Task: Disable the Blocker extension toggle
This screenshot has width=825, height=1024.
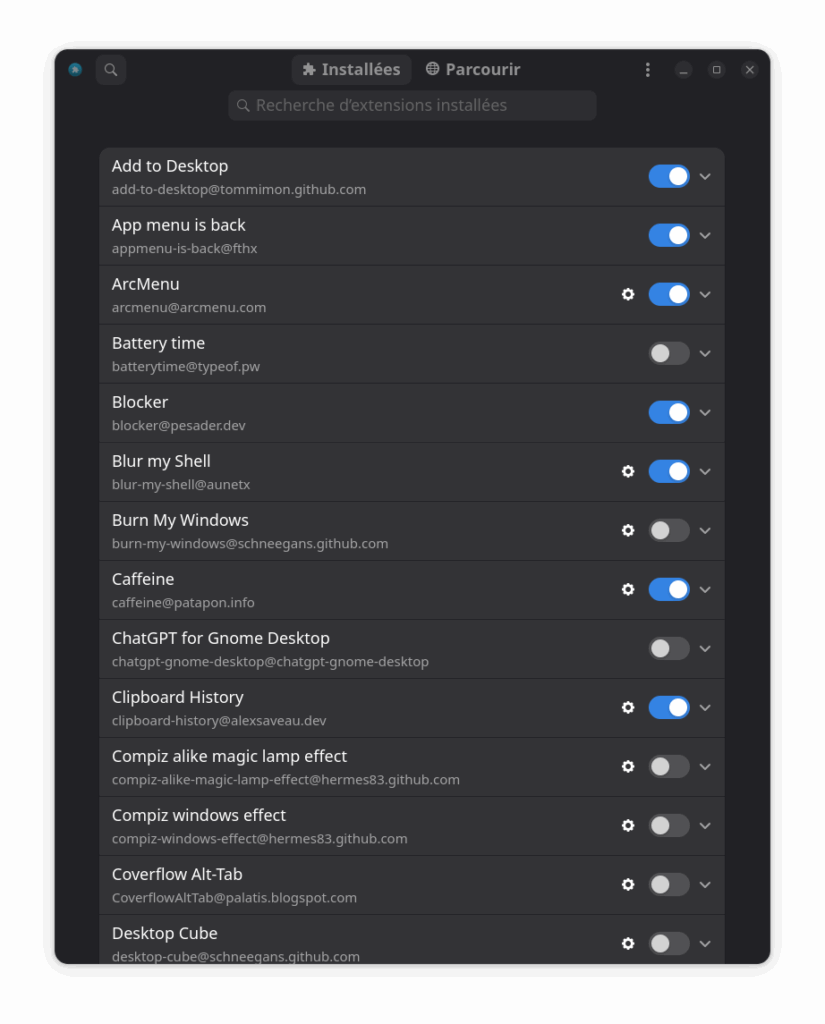Action: click(x=669, y=413)
